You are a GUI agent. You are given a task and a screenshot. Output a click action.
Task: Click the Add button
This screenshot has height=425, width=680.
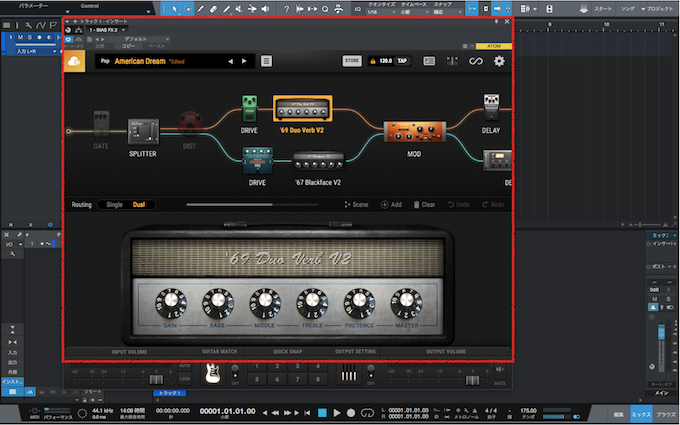click(x=391, y=205)
